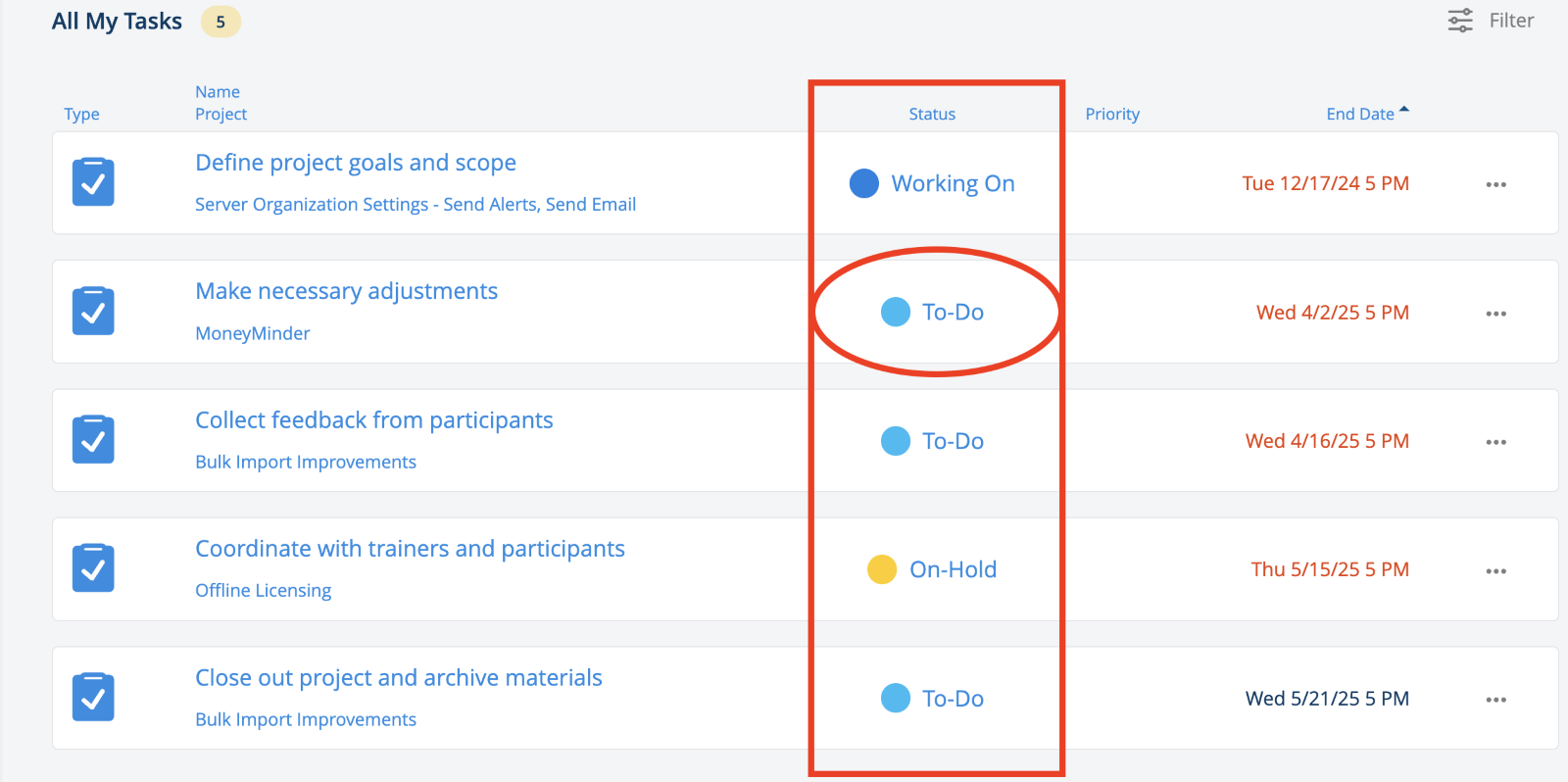Open more options for Collect feedback task
Image resolution: width=1568 pixels, height=782 pixels.
click(1495, 442)
